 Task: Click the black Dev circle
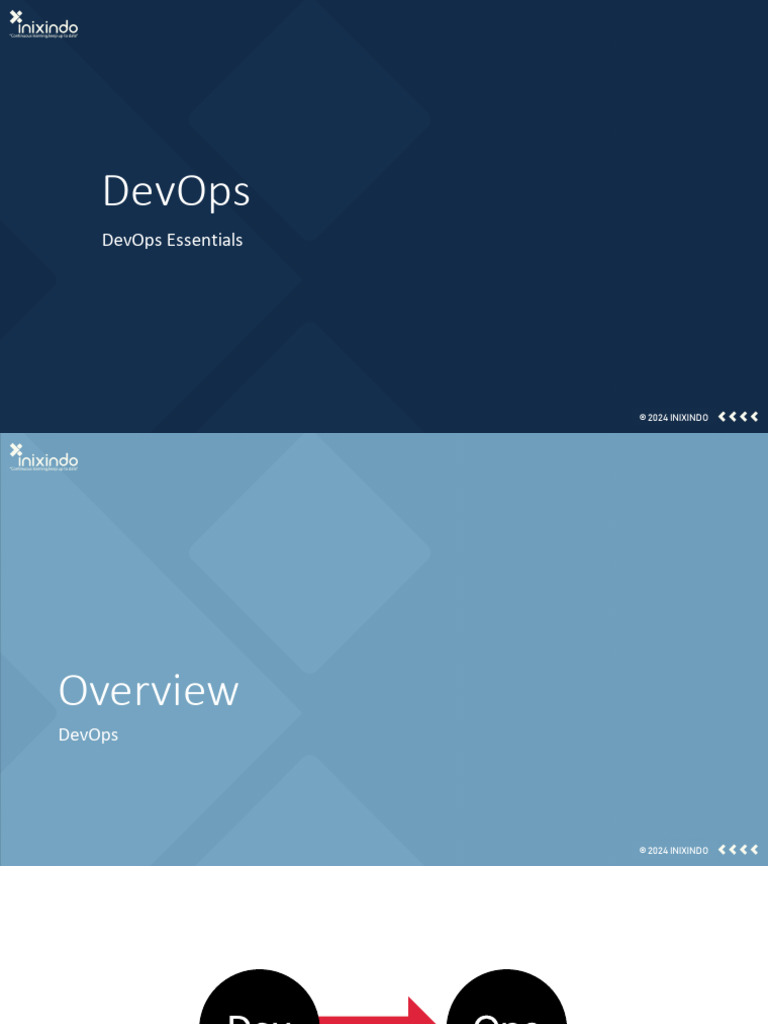[259, 1000]
